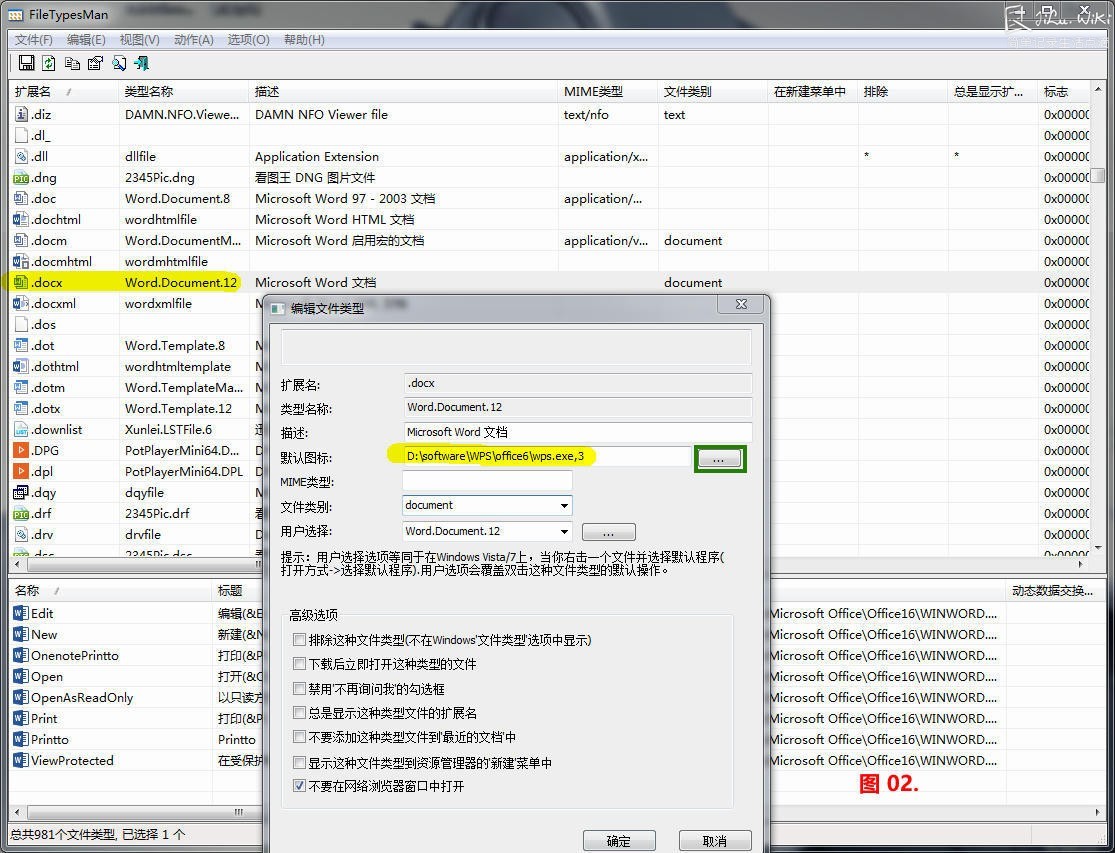Click the text/nfo MIME type cell
The width and height of the screenshot is (1115, 853).
pos(586,114)
